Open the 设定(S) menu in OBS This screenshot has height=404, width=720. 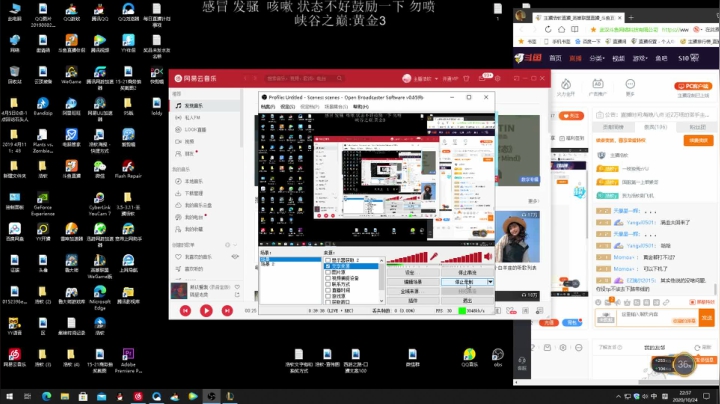287,107
